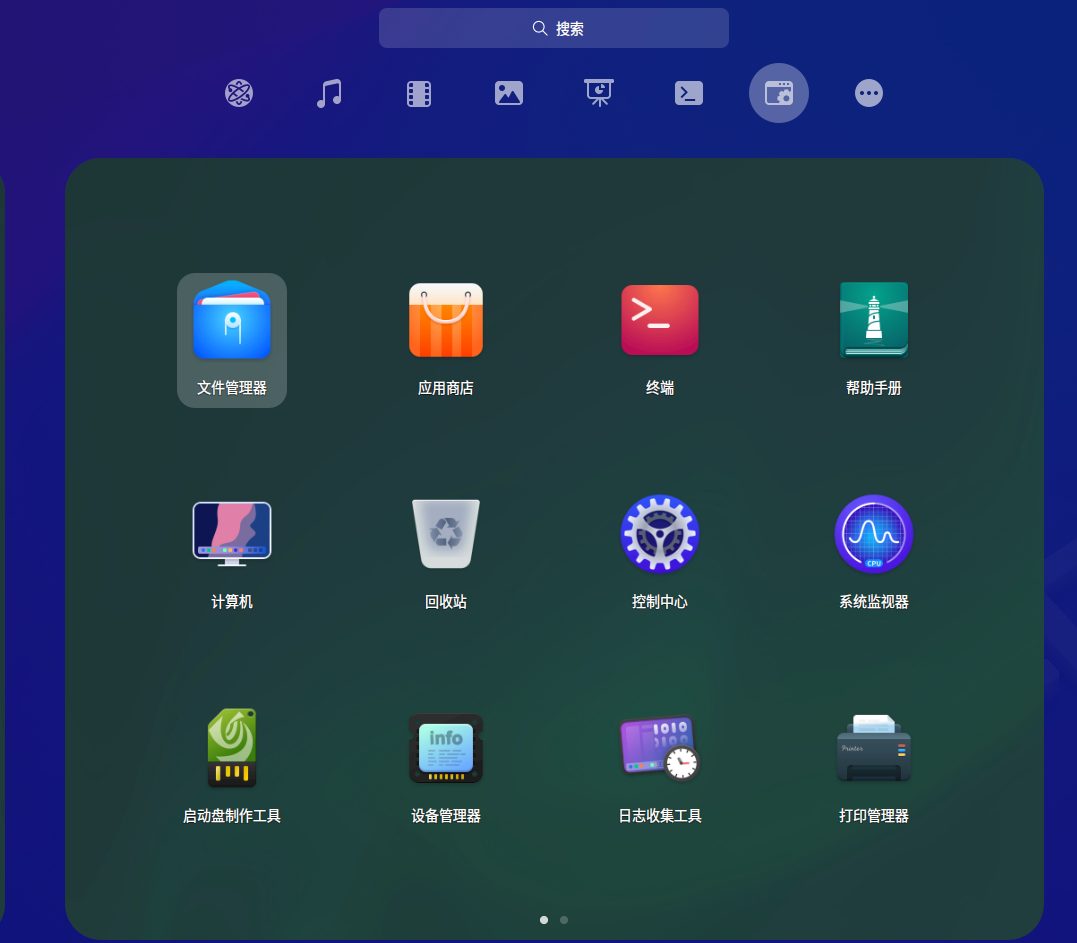1077x943 pixels.
Task: Go to the second page indicator dot
Action: [x=564, y=920]
